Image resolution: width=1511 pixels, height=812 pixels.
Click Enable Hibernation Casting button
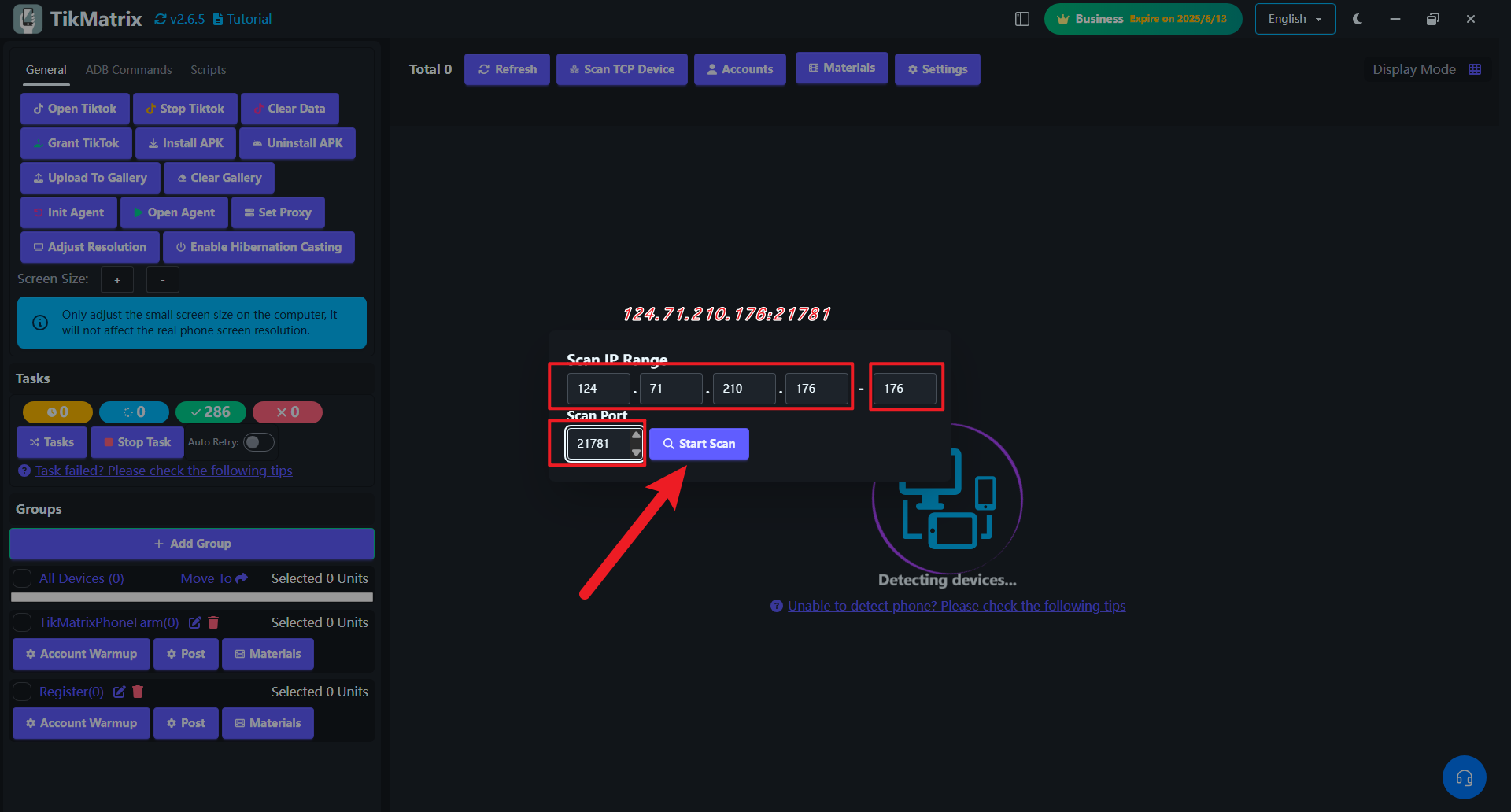[x=258, y=247]
